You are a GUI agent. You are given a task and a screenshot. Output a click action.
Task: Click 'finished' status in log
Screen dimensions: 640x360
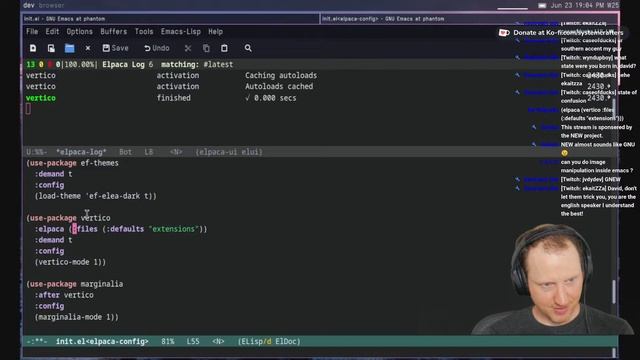pyautogui.click(x=173, y=98)
